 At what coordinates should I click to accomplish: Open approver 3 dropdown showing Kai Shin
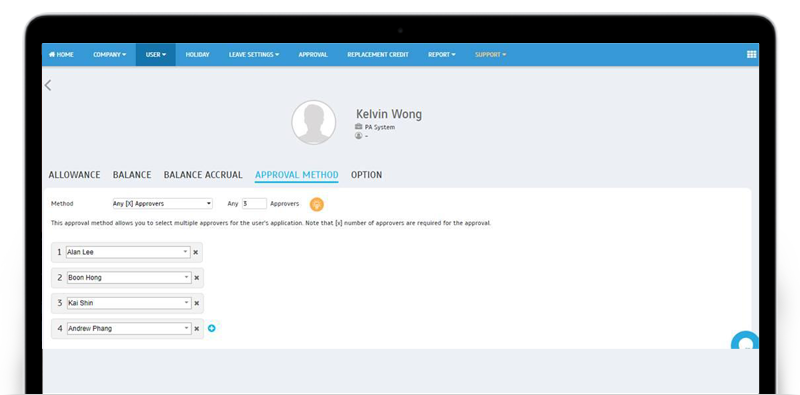pyautogui.click(x=129, y=303)
